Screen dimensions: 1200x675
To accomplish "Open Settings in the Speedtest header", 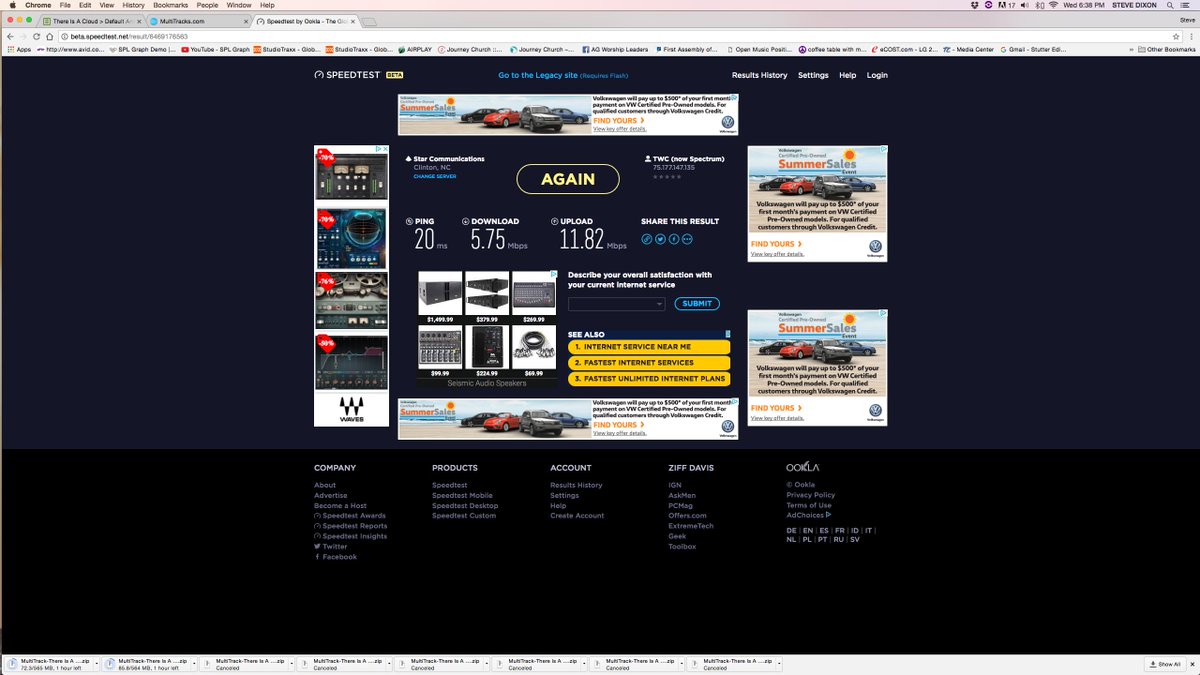I will (813, 75).
